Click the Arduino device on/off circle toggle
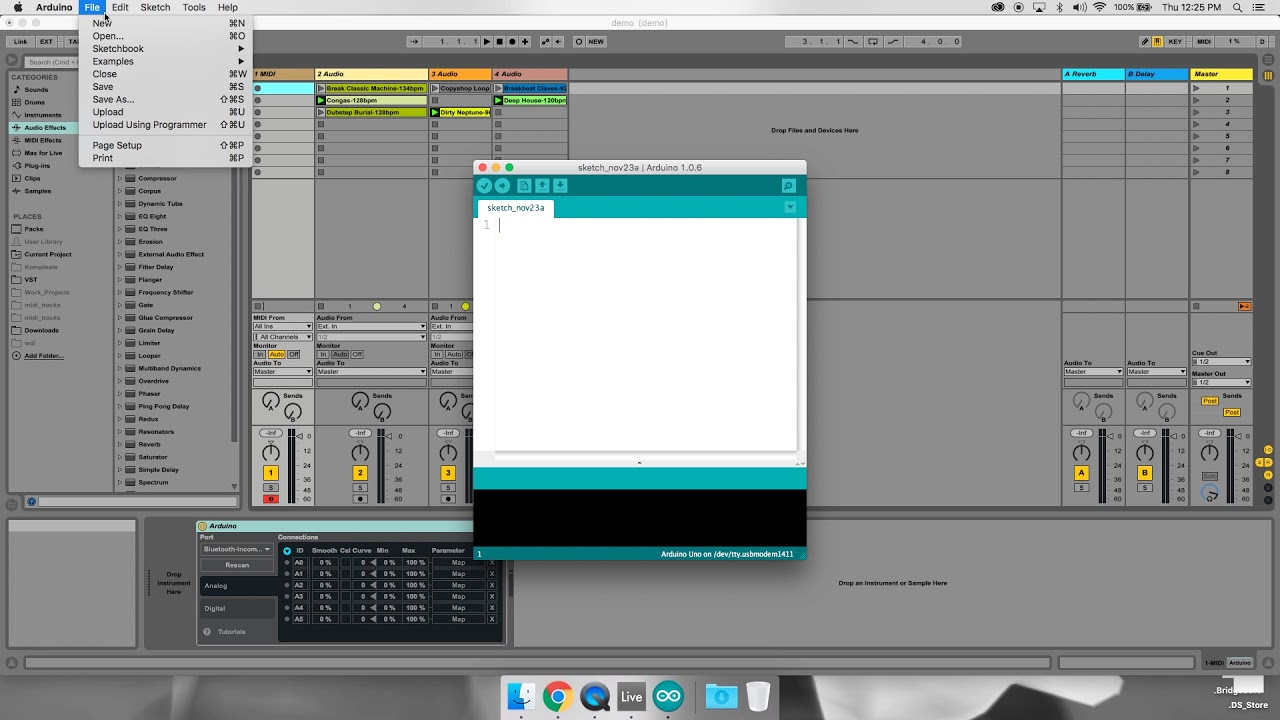The width and height of the screenshot is (1280, 720). point(203,526)
